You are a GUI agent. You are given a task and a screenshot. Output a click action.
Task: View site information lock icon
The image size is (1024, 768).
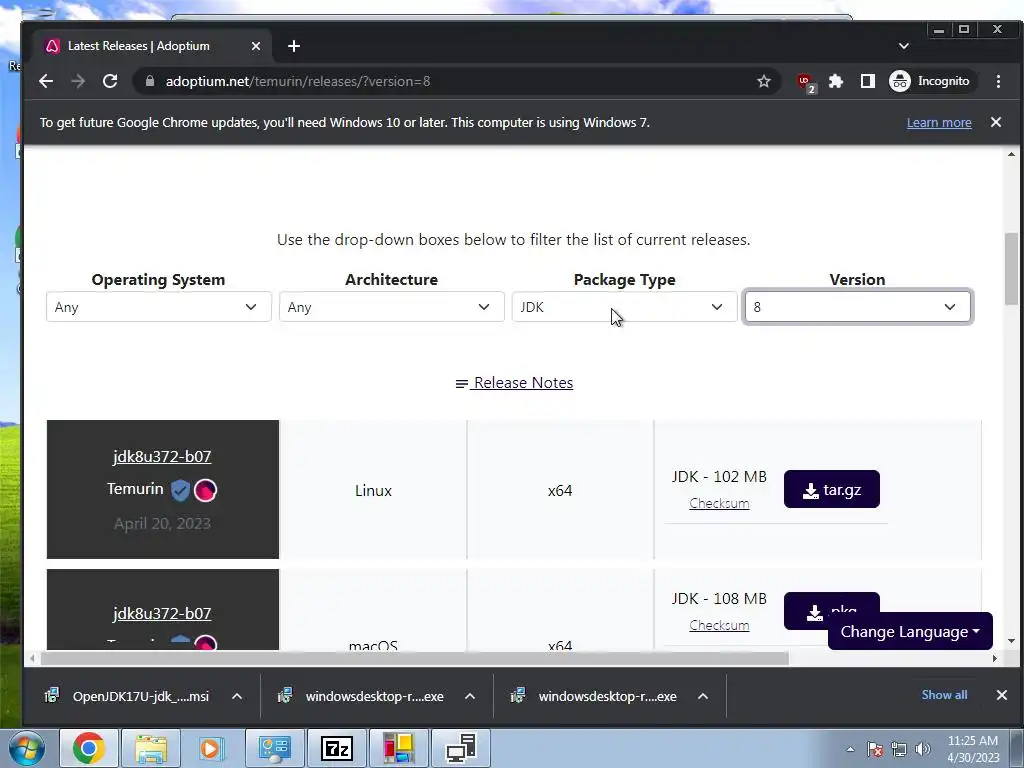[x=150, y=81]
